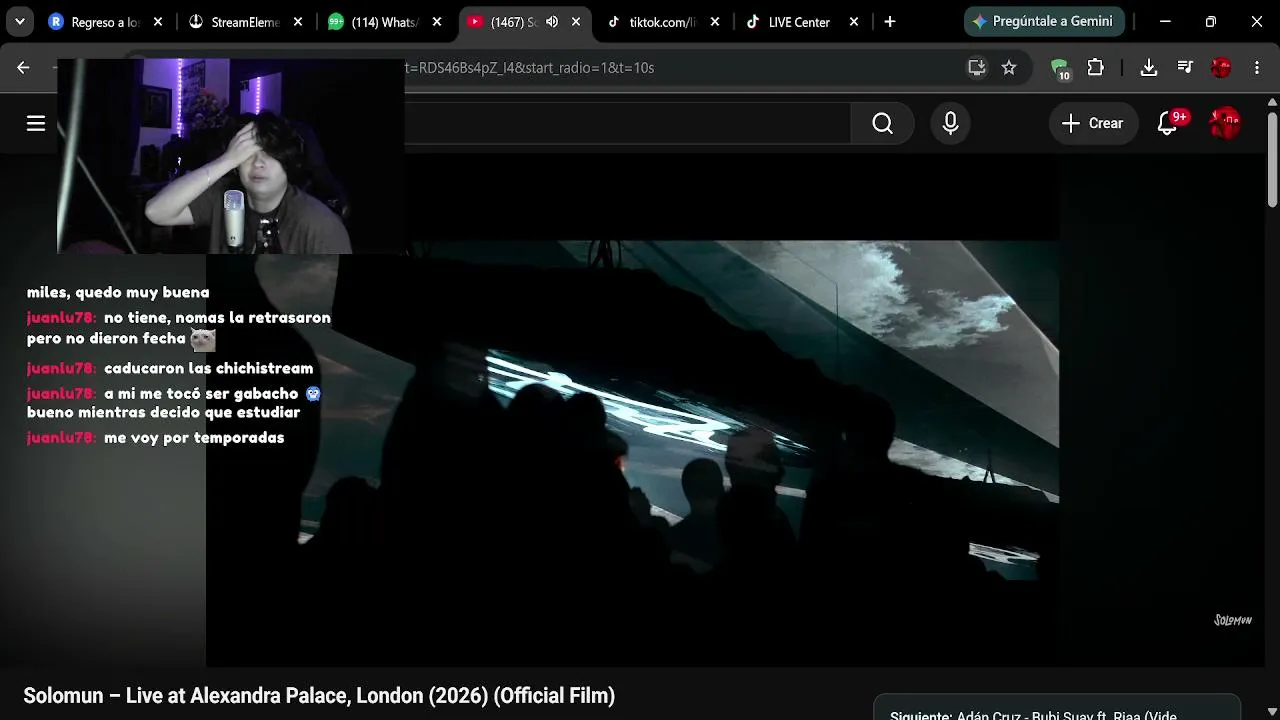The width and height of the screenshot is (1280, 720).
Task: Click the chat text "pero no dieron fecha"
Action: [x=106, y=338]
